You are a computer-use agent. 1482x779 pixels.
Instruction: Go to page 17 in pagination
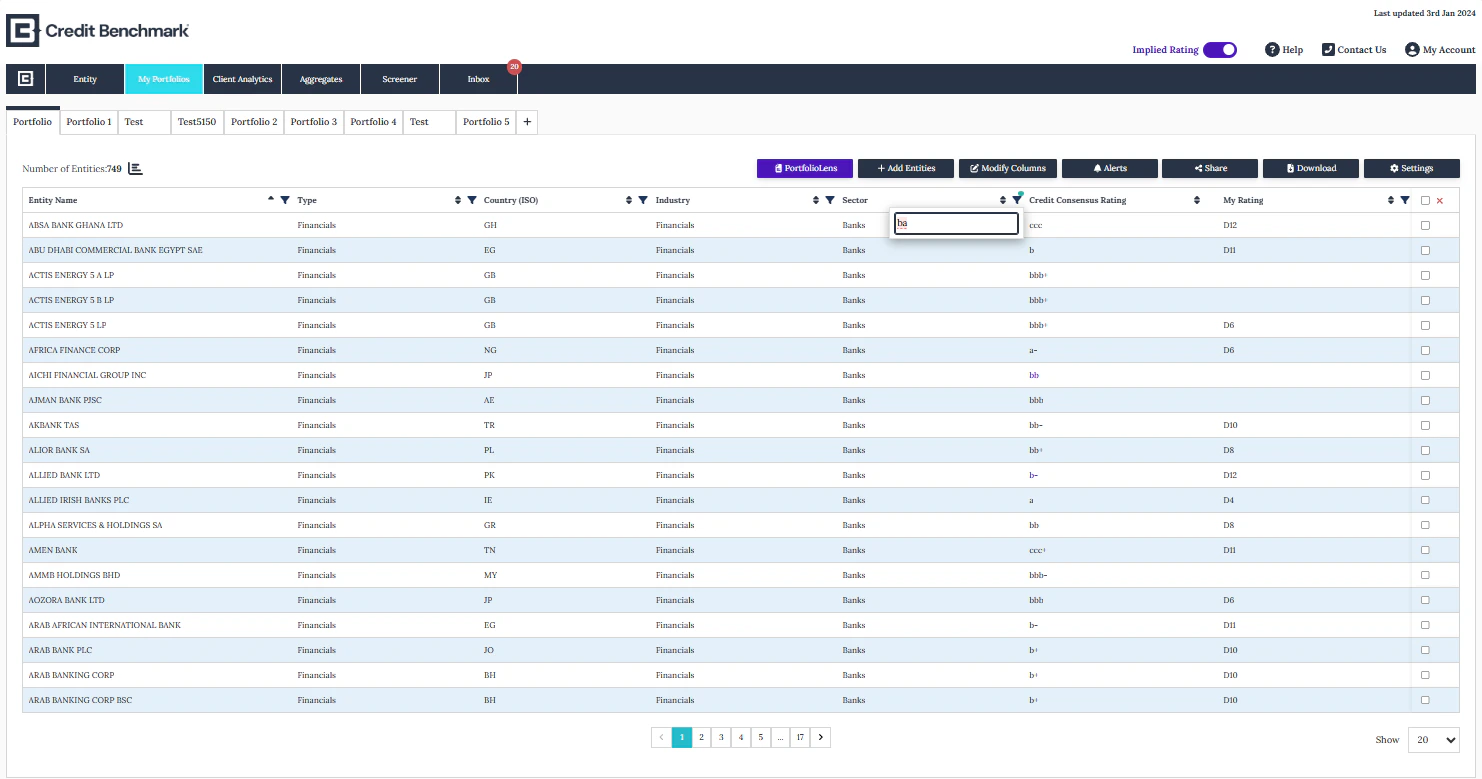(x=800, y=737)
